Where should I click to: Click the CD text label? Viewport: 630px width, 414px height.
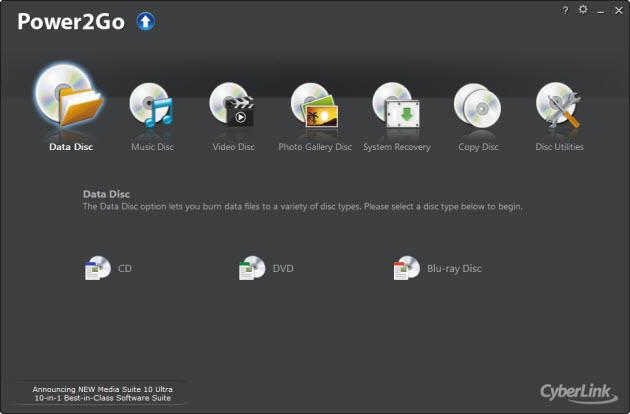[125, 268]
